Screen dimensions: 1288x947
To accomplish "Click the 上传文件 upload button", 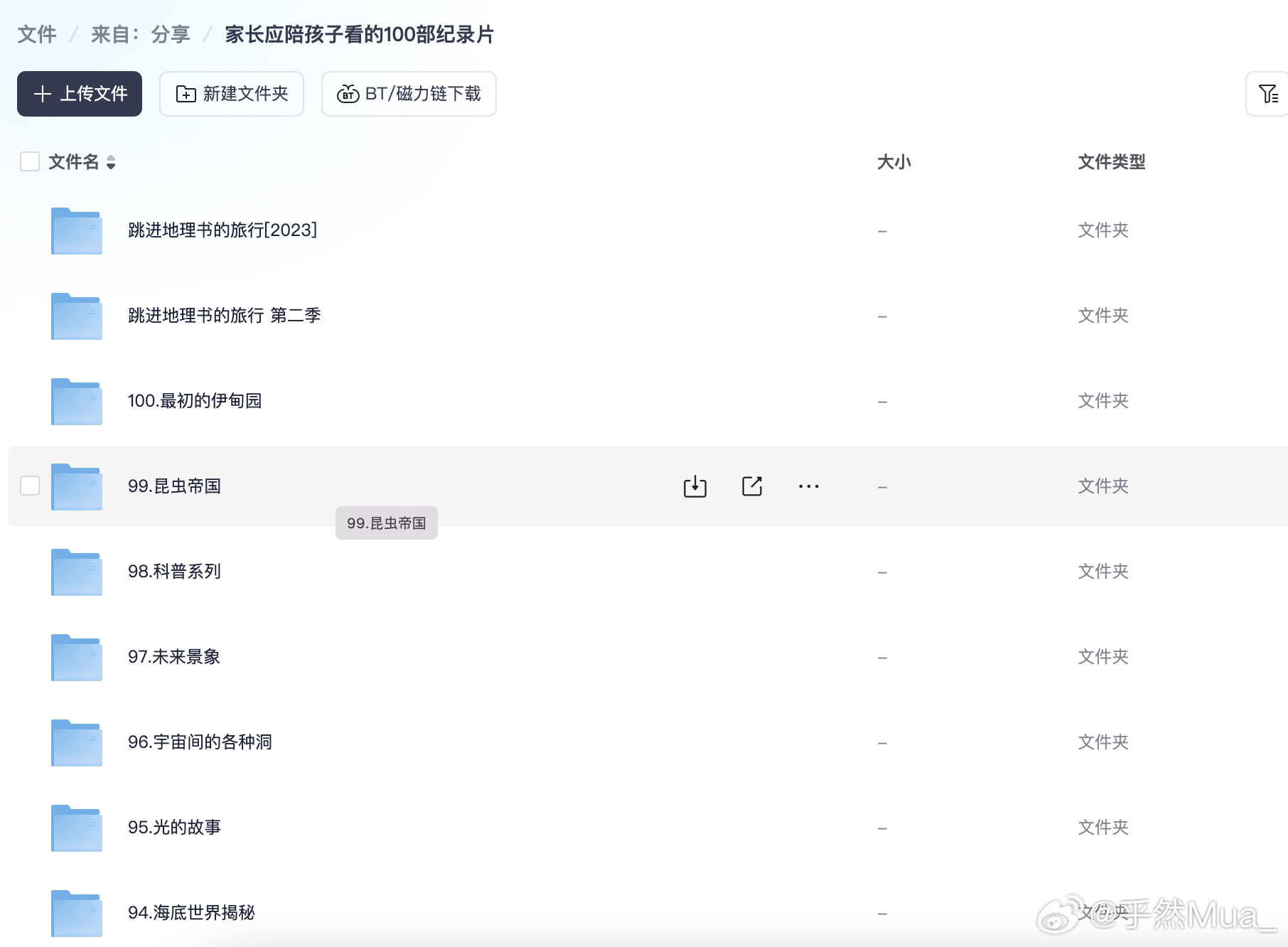I will click(80, 94).
